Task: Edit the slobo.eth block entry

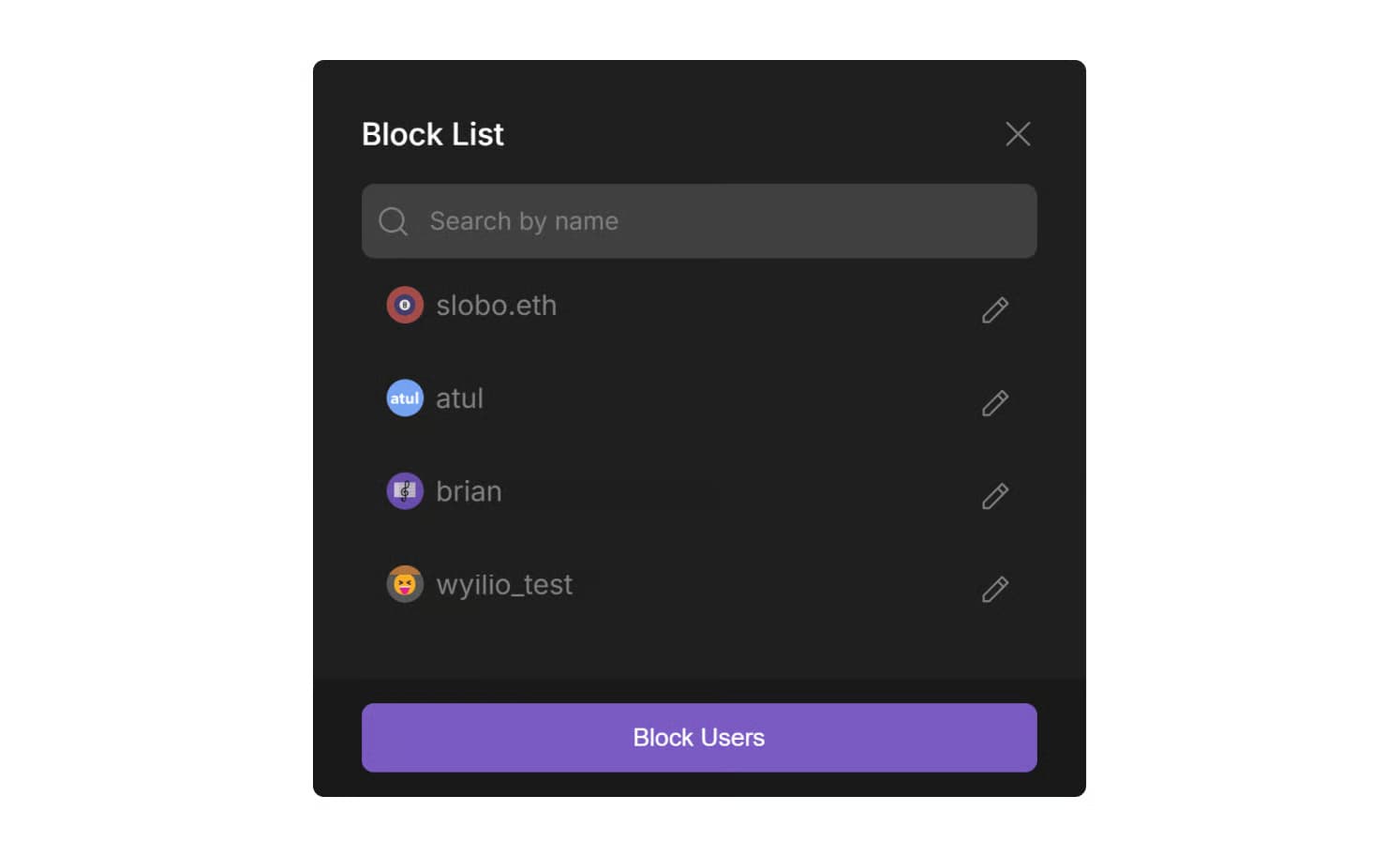Action: pyautogui.click(x=994, y=309)
